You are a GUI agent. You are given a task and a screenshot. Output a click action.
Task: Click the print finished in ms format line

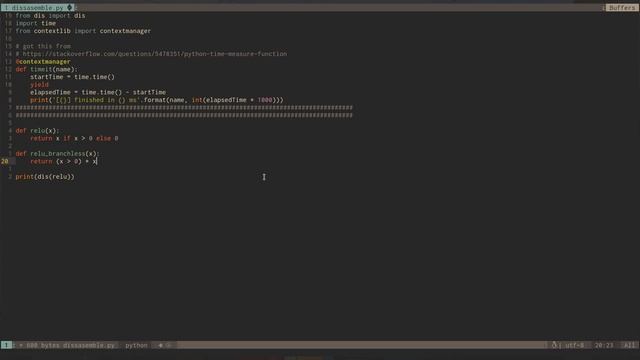156,100
